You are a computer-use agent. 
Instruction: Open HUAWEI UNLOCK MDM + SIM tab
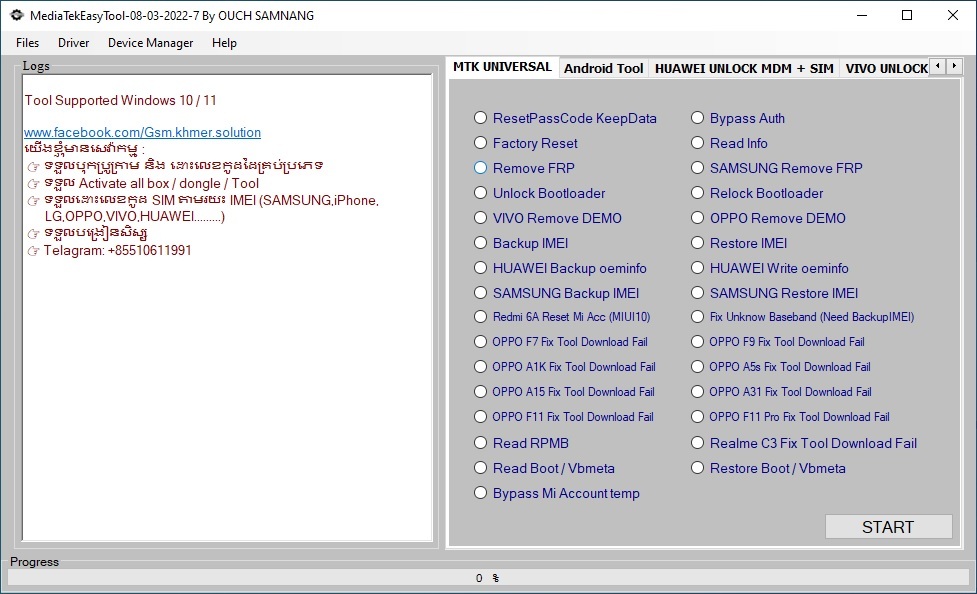coord(744,68)
